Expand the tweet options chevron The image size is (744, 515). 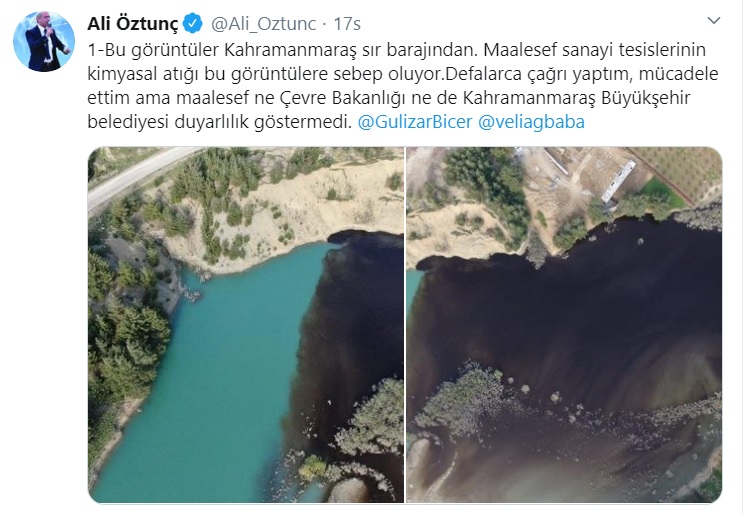pyautogui.click(x=714, y=20)
